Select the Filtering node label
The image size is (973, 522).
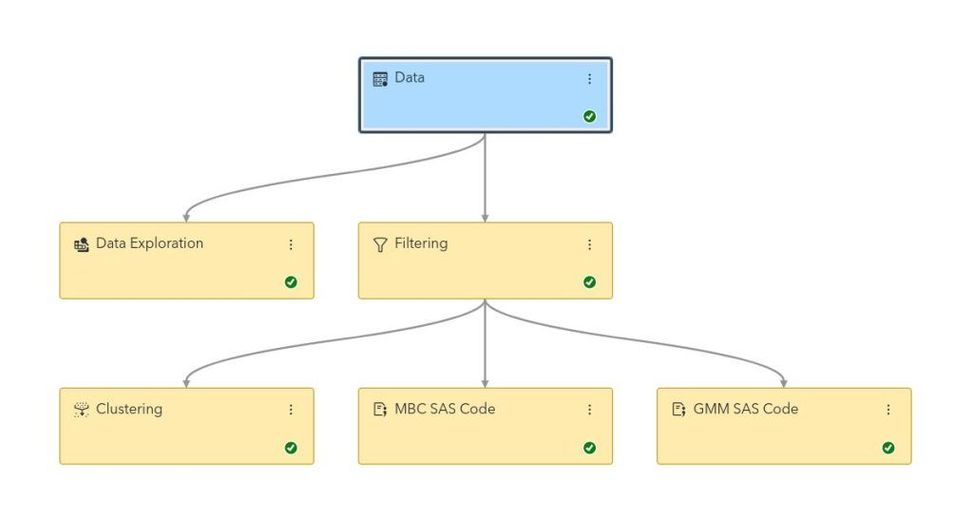(421, 244)
